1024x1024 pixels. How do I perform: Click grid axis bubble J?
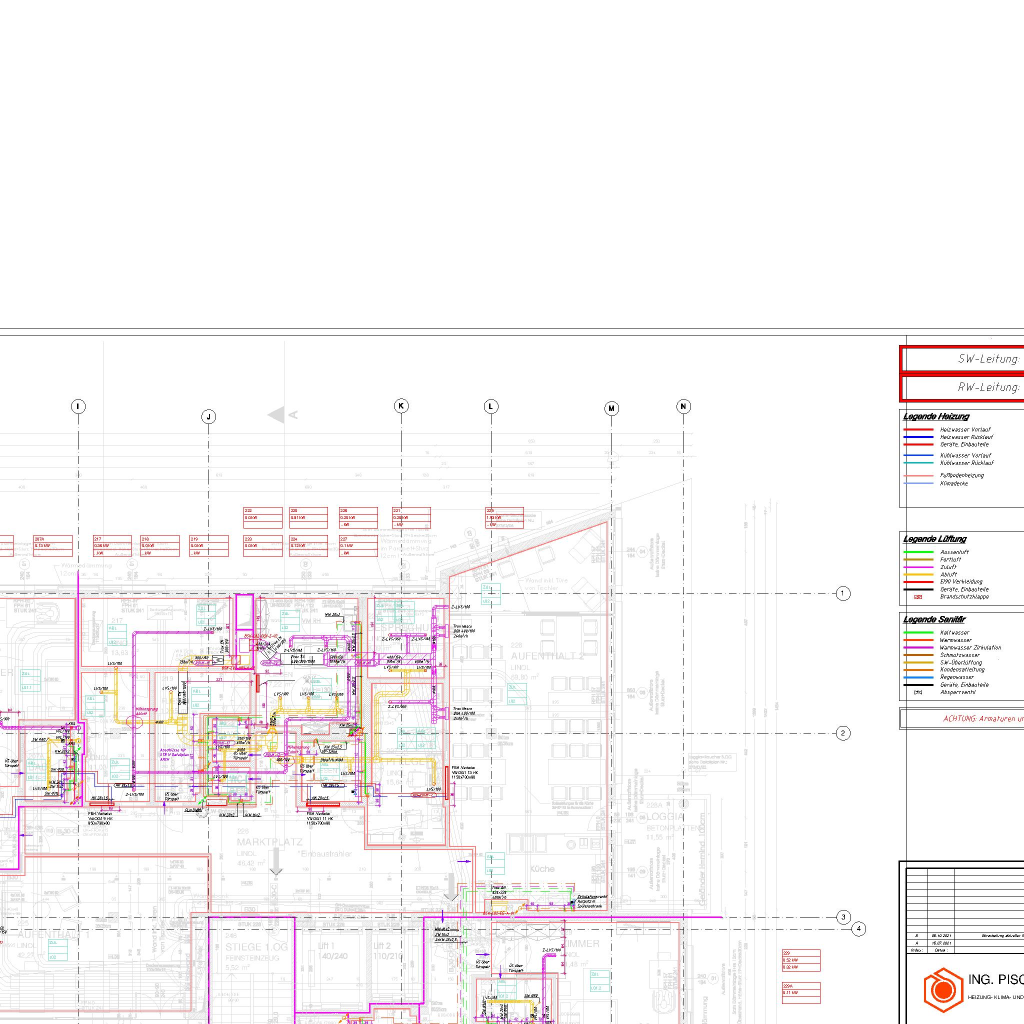pyautogui.click(x=208, y=416)
